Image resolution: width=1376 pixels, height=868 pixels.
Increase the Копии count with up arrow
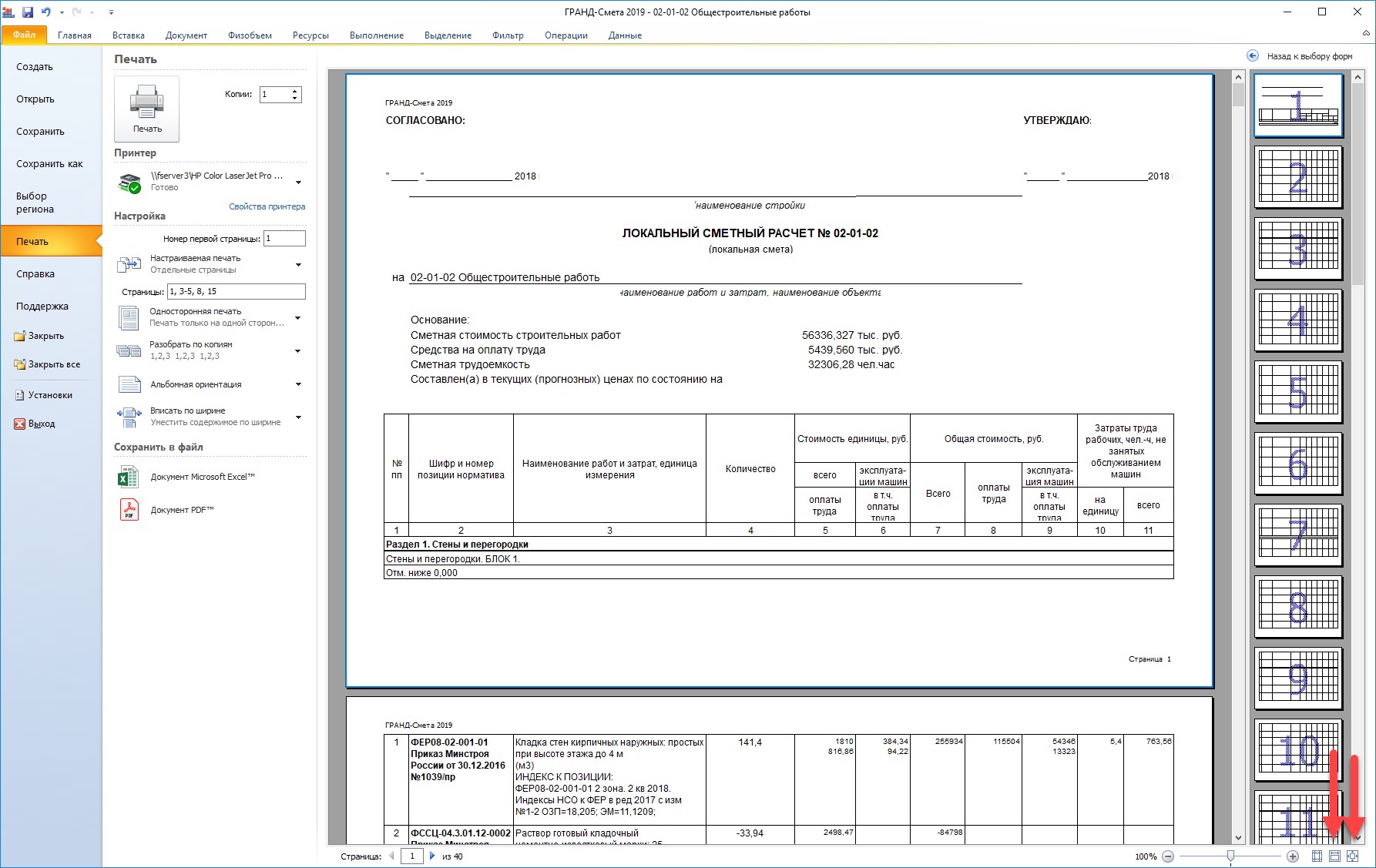(x=295, y=91)
